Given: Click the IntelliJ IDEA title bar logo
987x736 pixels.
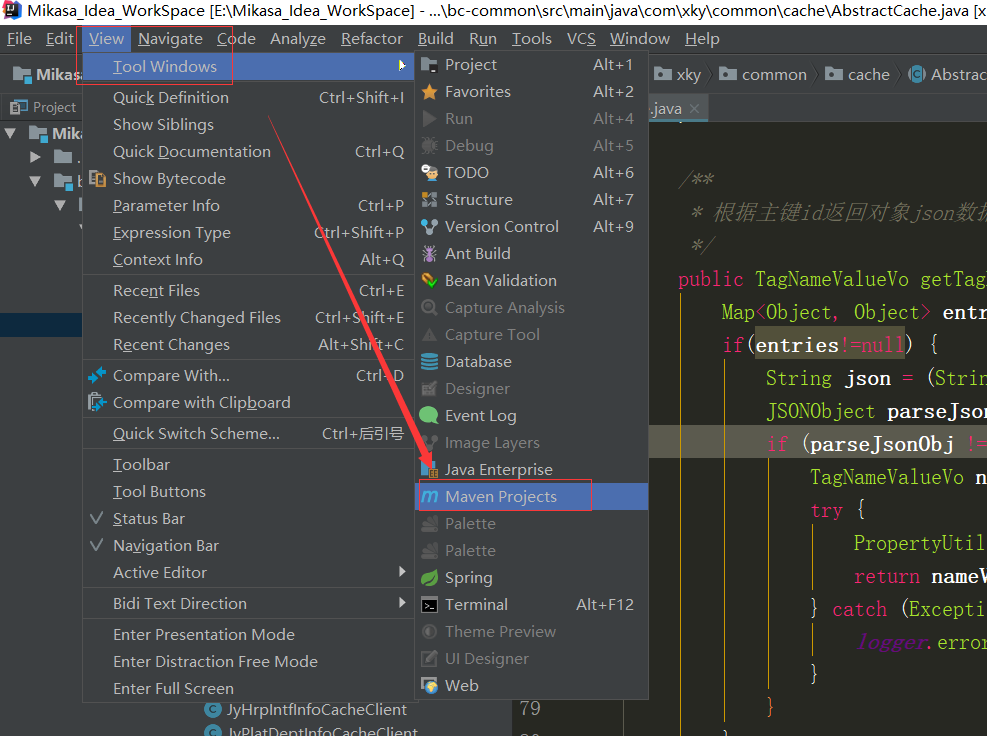Looking at the screenshot, I should pyautogui.click(x=13, y=10).
